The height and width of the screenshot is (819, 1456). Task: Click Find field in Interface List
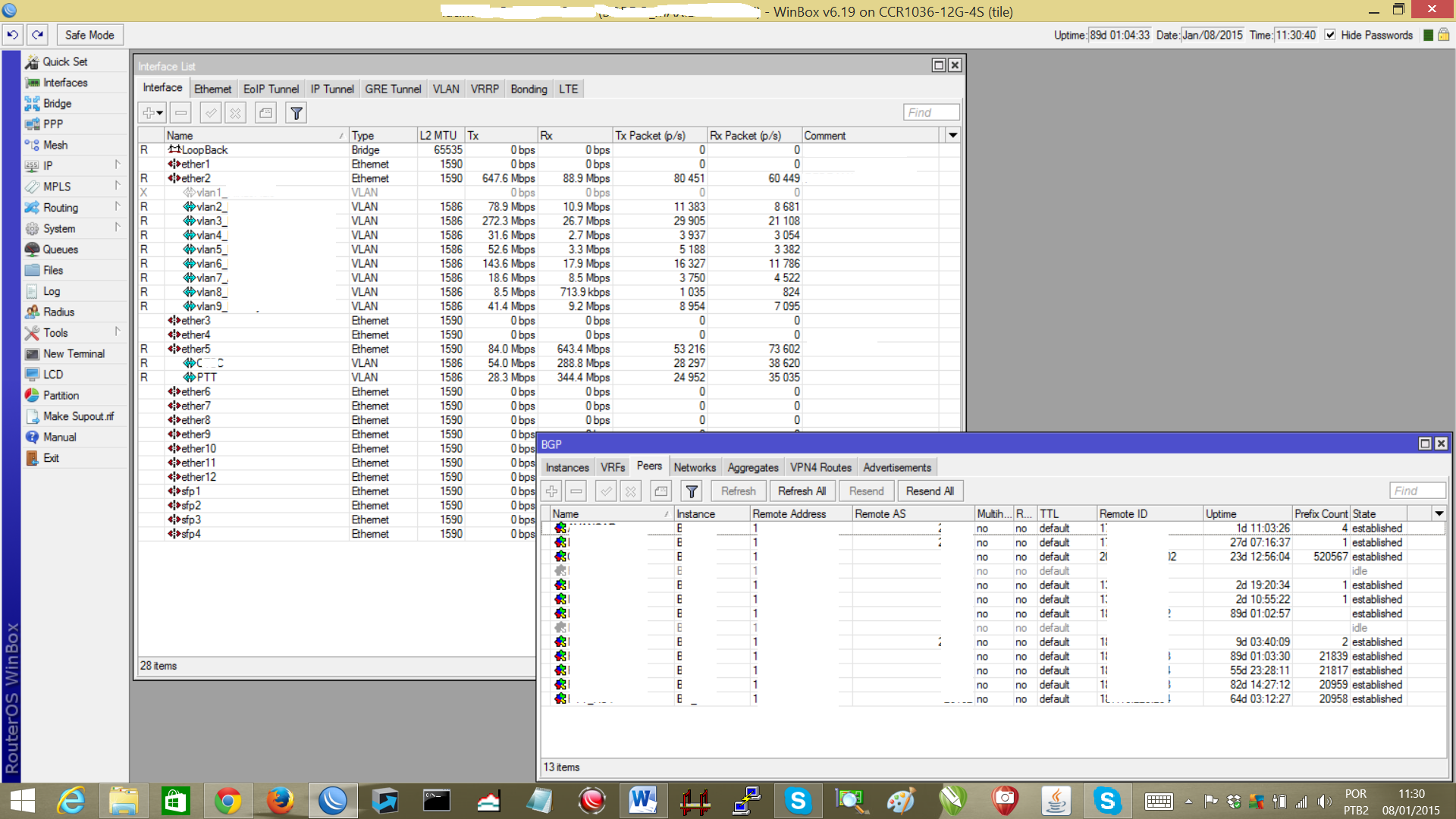click(x=931, y=112)
